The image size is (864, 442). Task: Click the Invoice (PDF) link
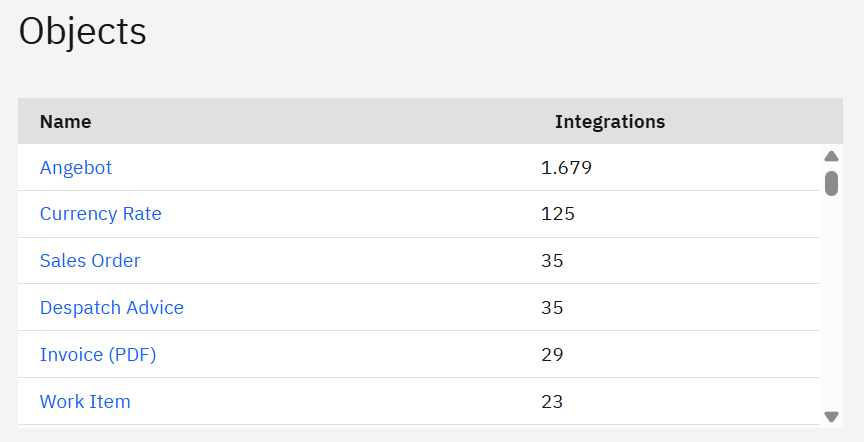pyautogui.click(x=98, y=354)
